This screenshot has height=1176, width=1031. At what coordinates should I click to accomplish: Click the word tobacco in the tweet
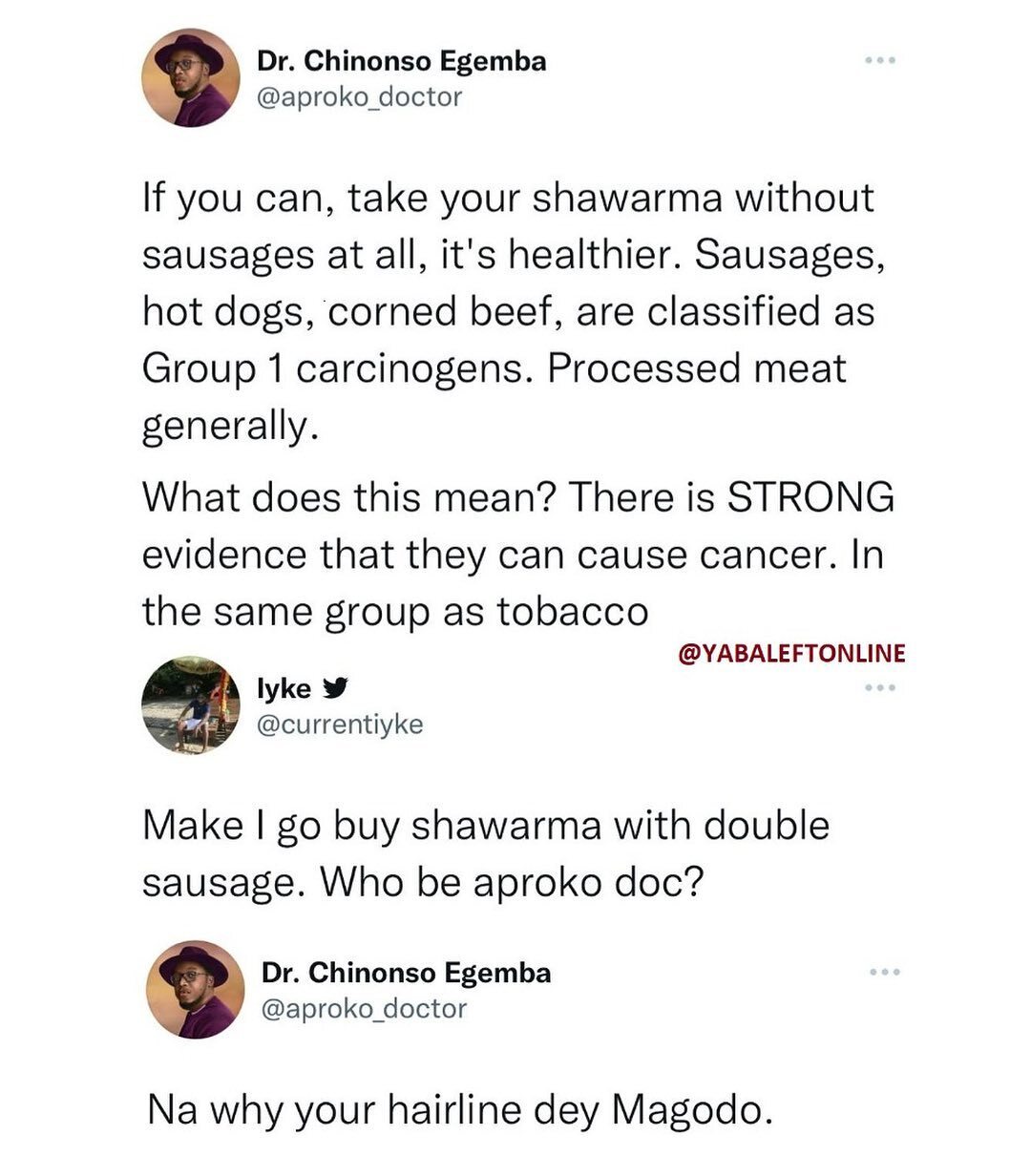coord(572,612)
